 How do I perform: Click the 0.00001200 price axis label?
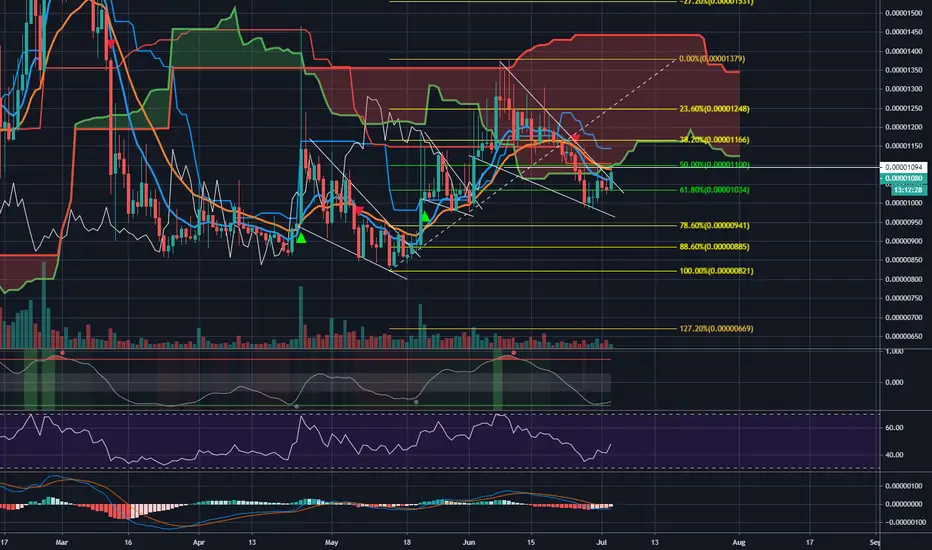[x=903, y=127]
